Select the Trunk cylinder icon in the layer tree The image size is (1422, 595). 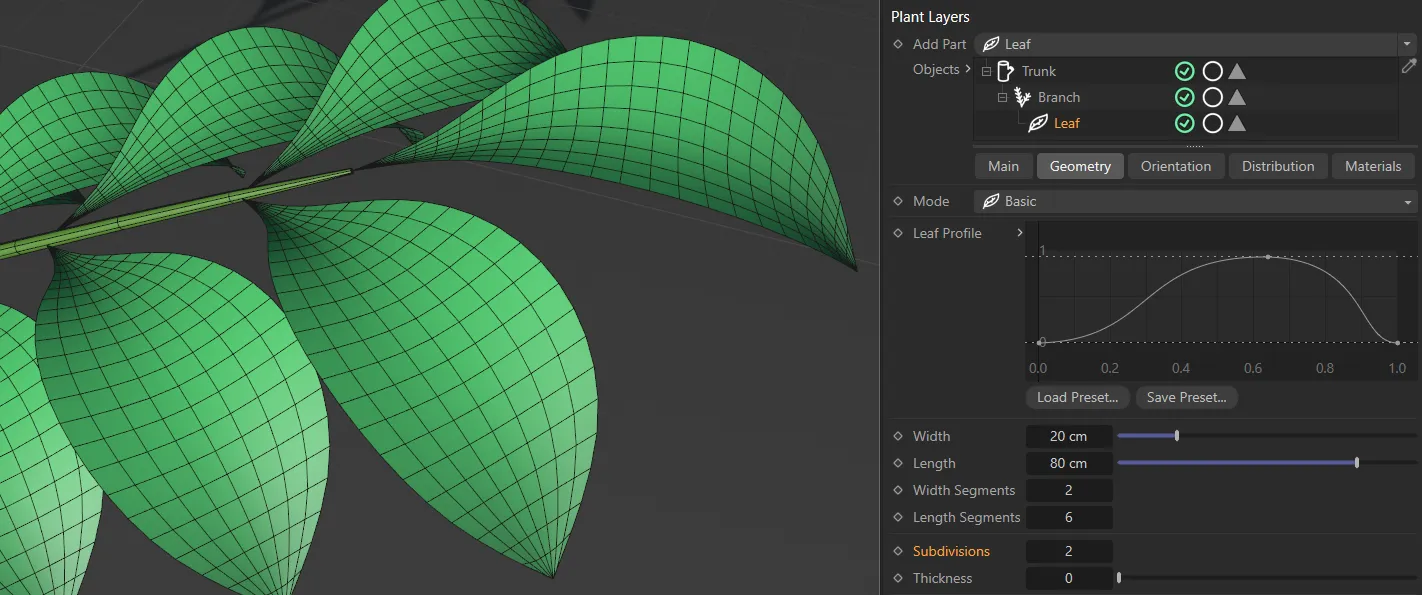[1002, 70]
